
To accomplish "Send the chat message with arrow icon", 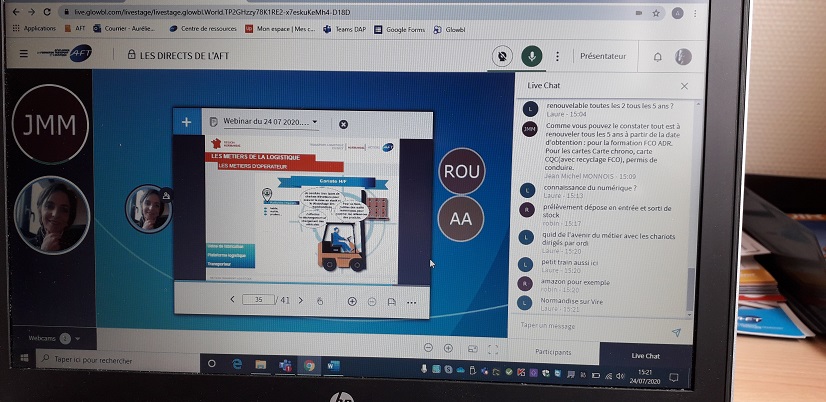I will (676, 332).
